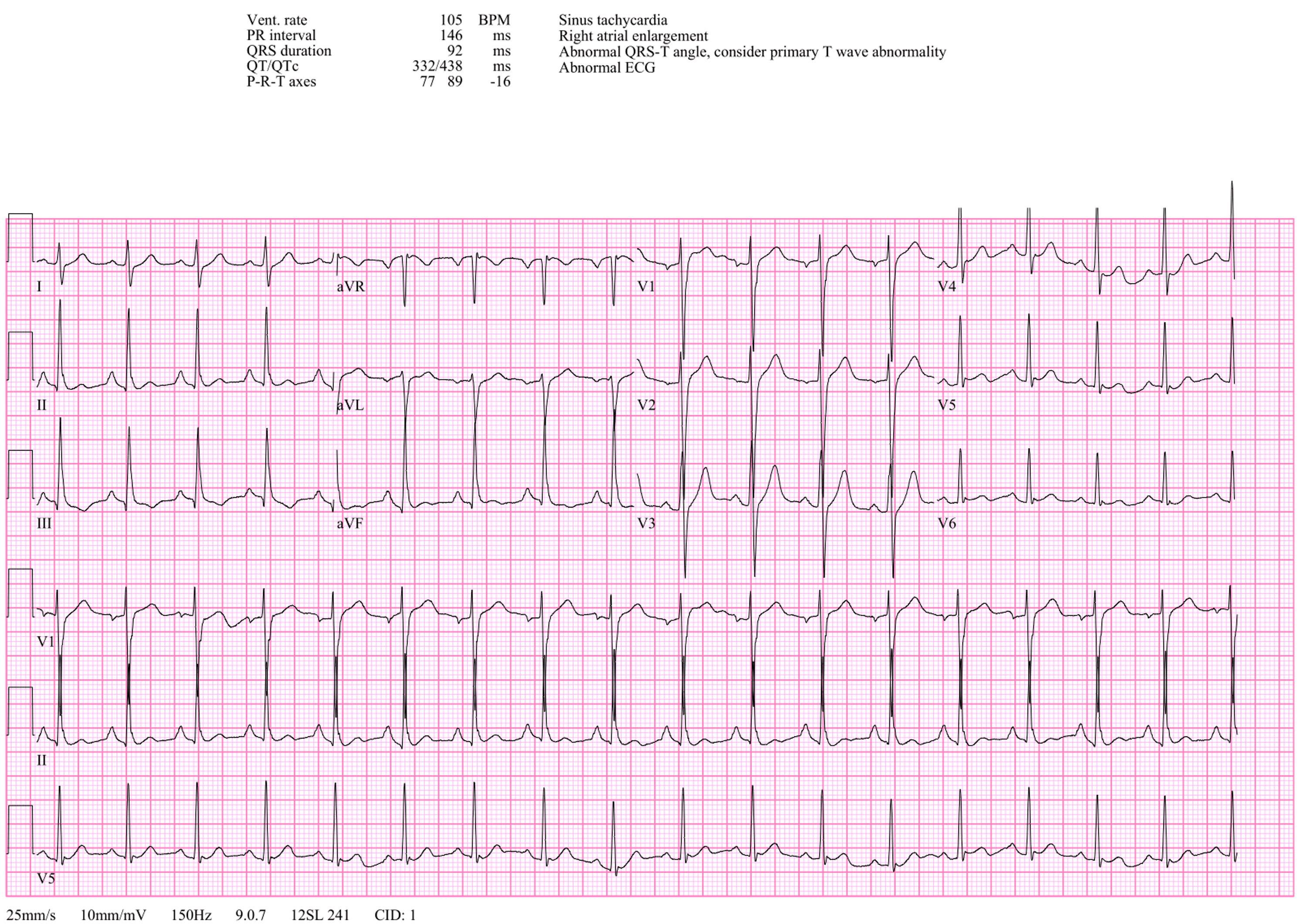Select the PR interval value '146'
Viewport: 1307px width, 924px height.
point(451,35)
